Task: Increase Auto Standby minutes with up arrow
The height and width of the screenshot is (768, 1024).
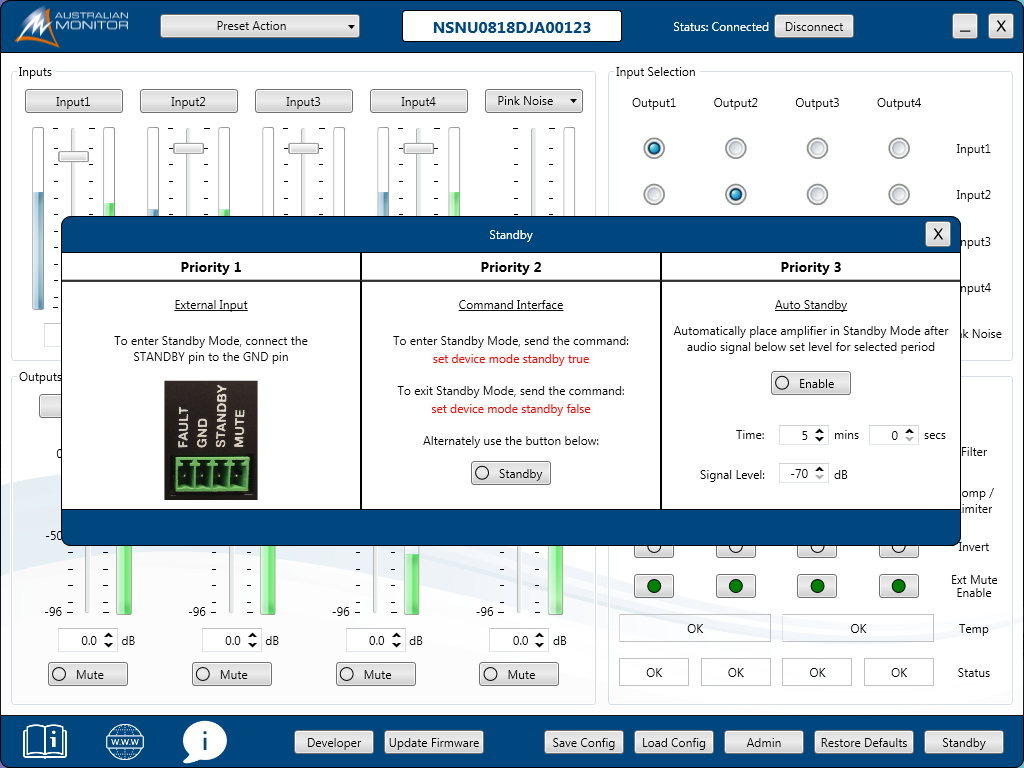Action: click(820, 430)
